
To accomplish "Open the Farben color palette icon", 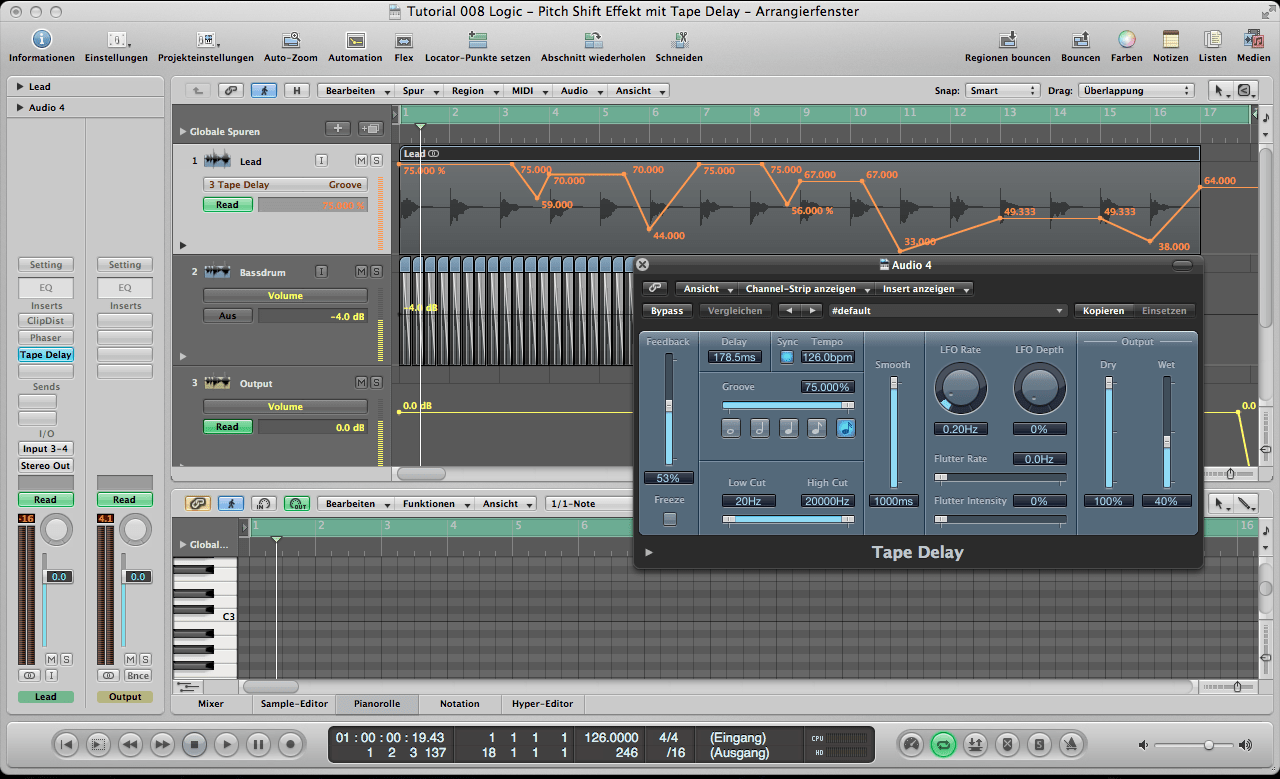I will tap(1126, 40).
